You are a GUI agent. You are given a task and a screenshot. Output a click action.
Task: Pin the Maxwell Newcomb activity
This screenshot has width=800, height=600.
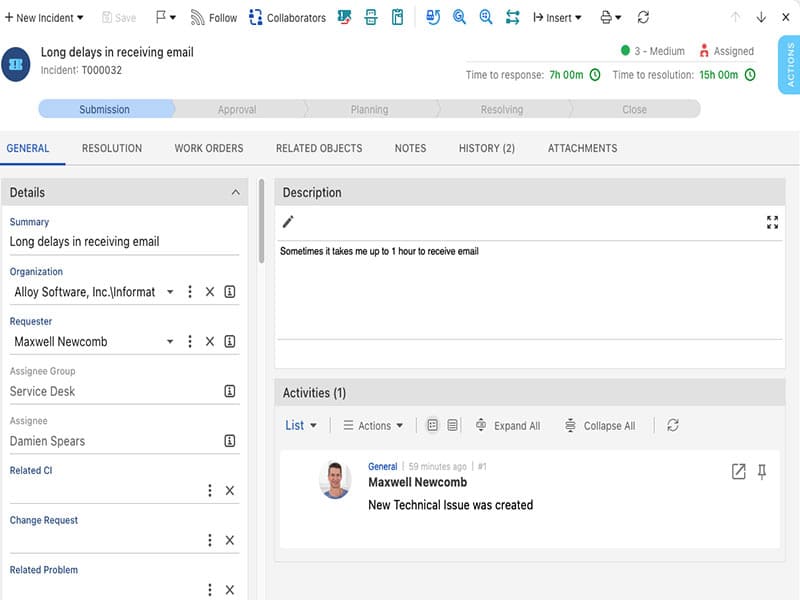(762, 472)
